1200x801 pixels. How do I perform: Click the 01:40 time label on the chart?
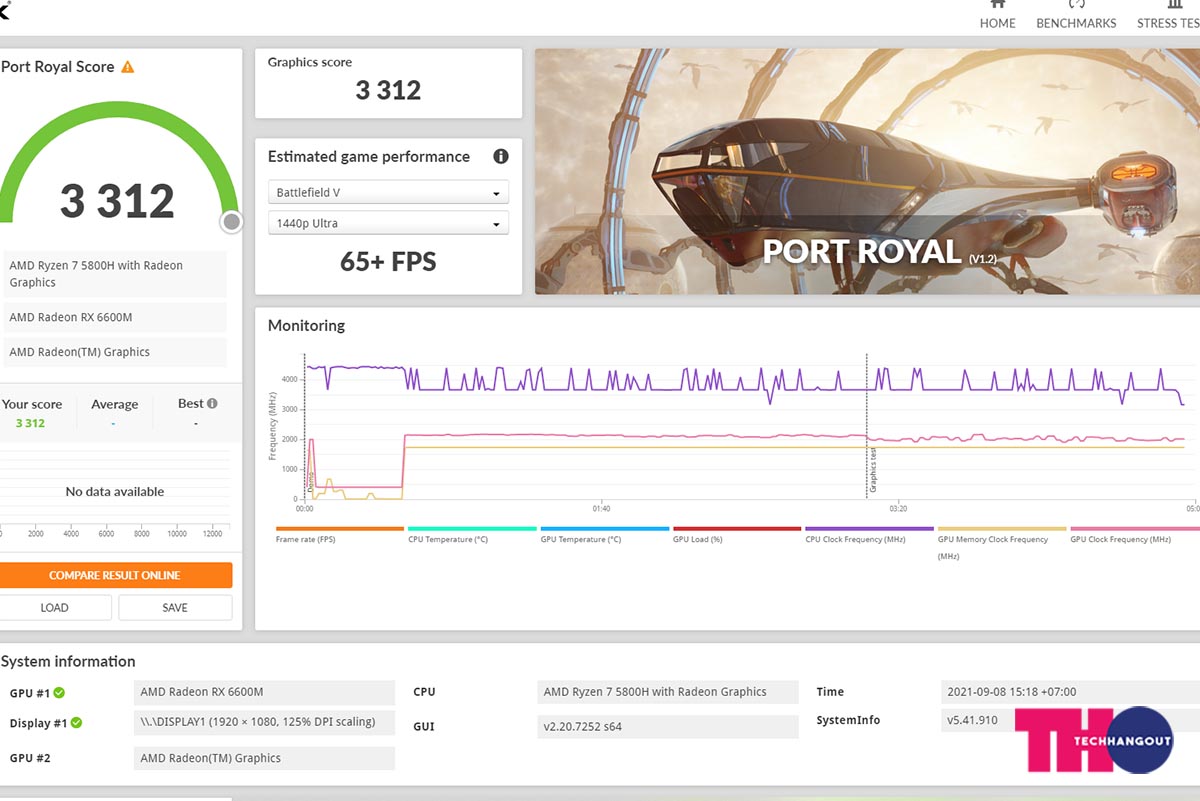601,508
